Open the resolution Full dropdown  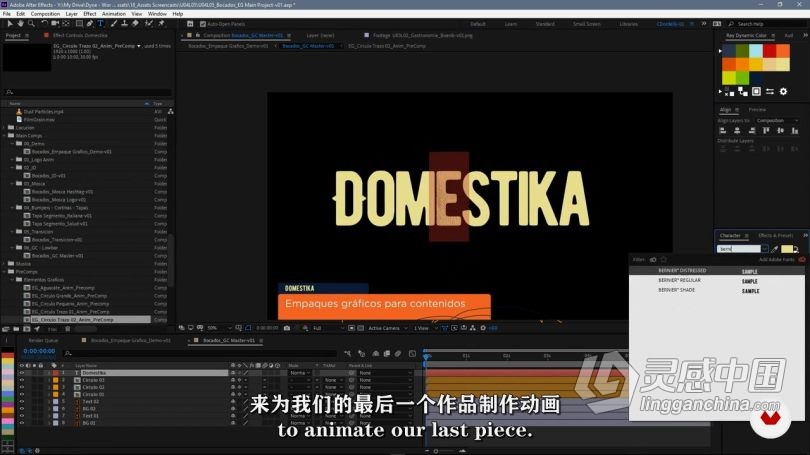click(326, 328)
